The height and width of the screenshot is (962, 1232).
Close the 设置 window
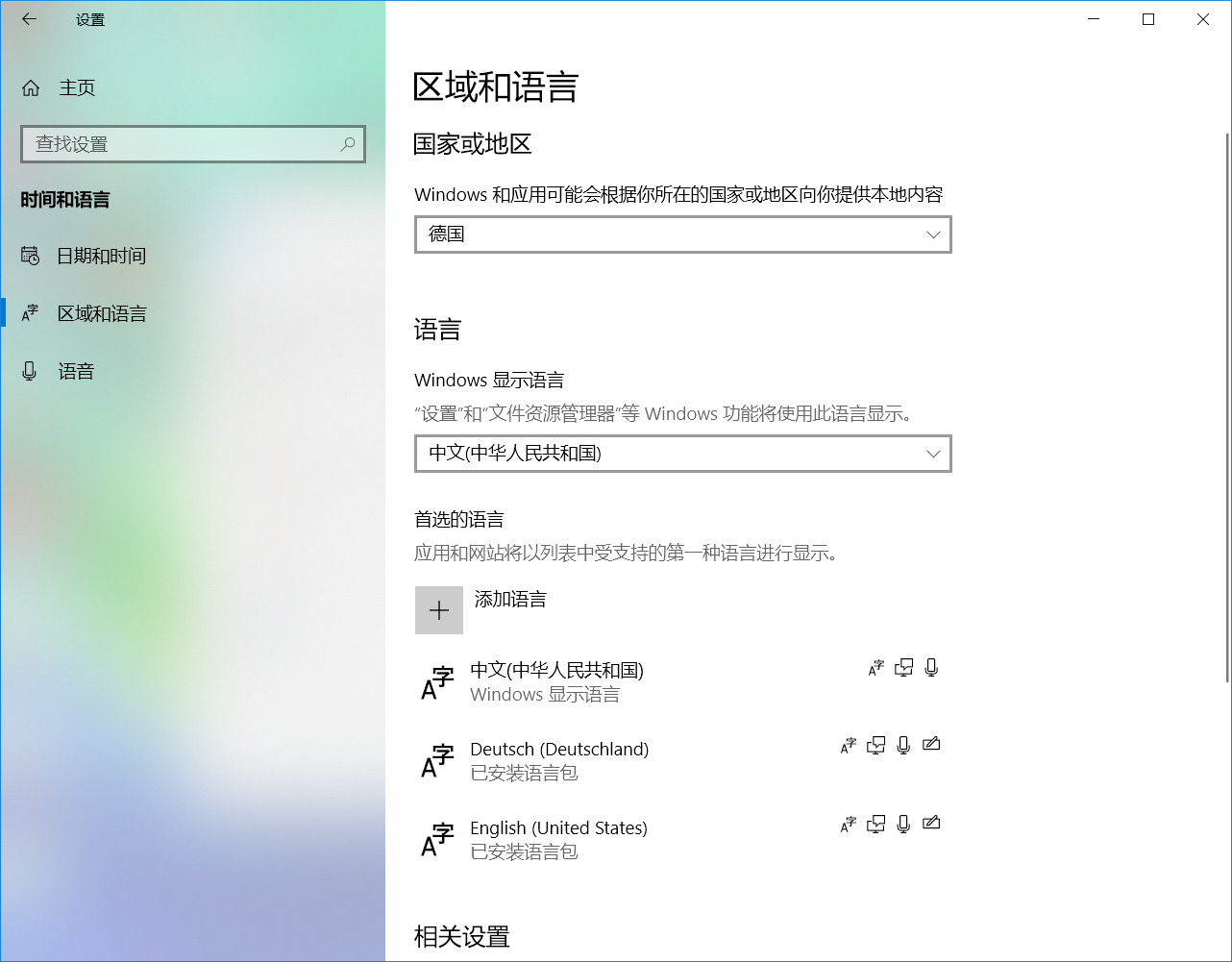[x=1203, y=19]
